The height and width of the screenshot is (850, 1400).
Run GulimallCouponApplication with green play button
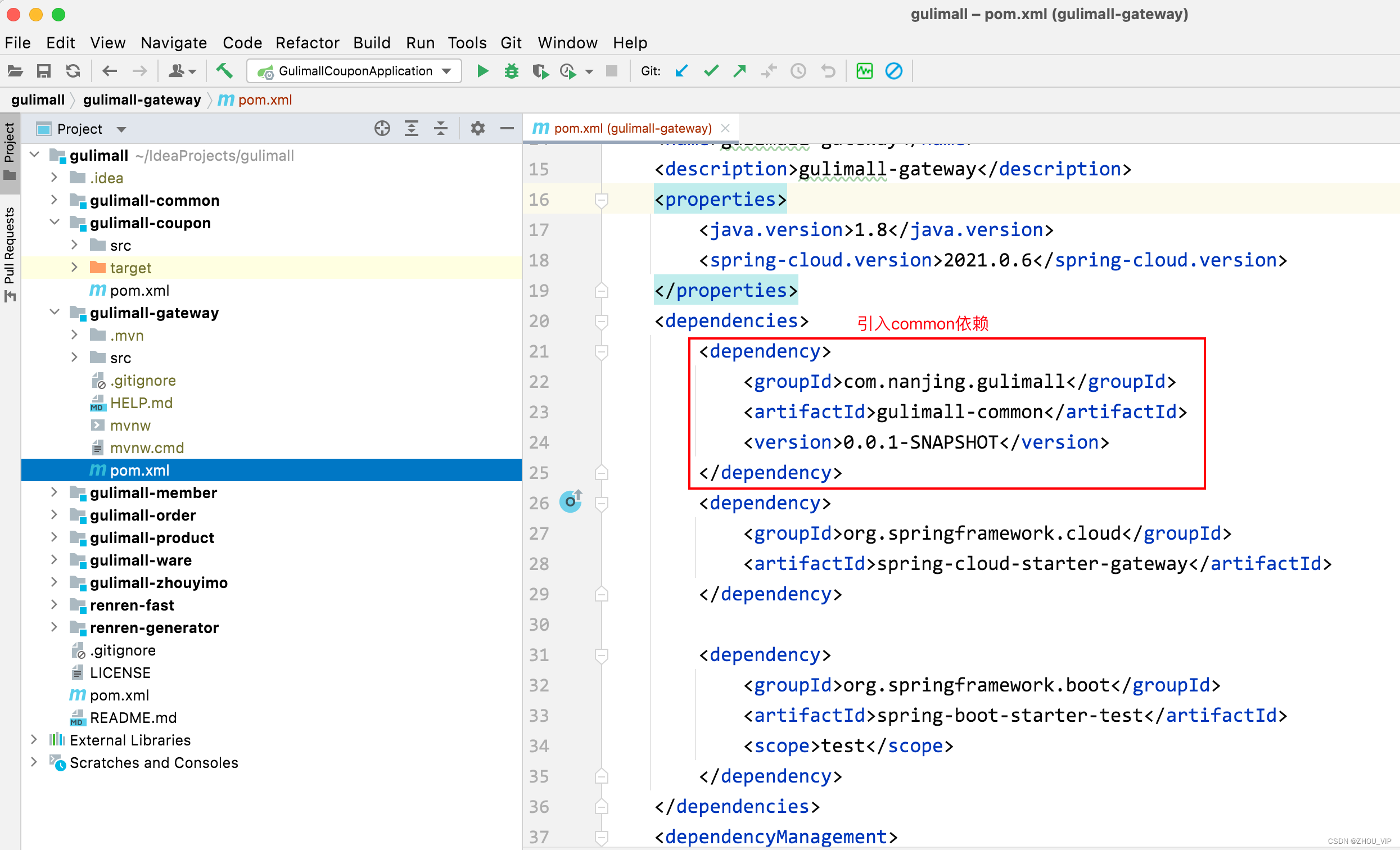click(x=482, y=71)
